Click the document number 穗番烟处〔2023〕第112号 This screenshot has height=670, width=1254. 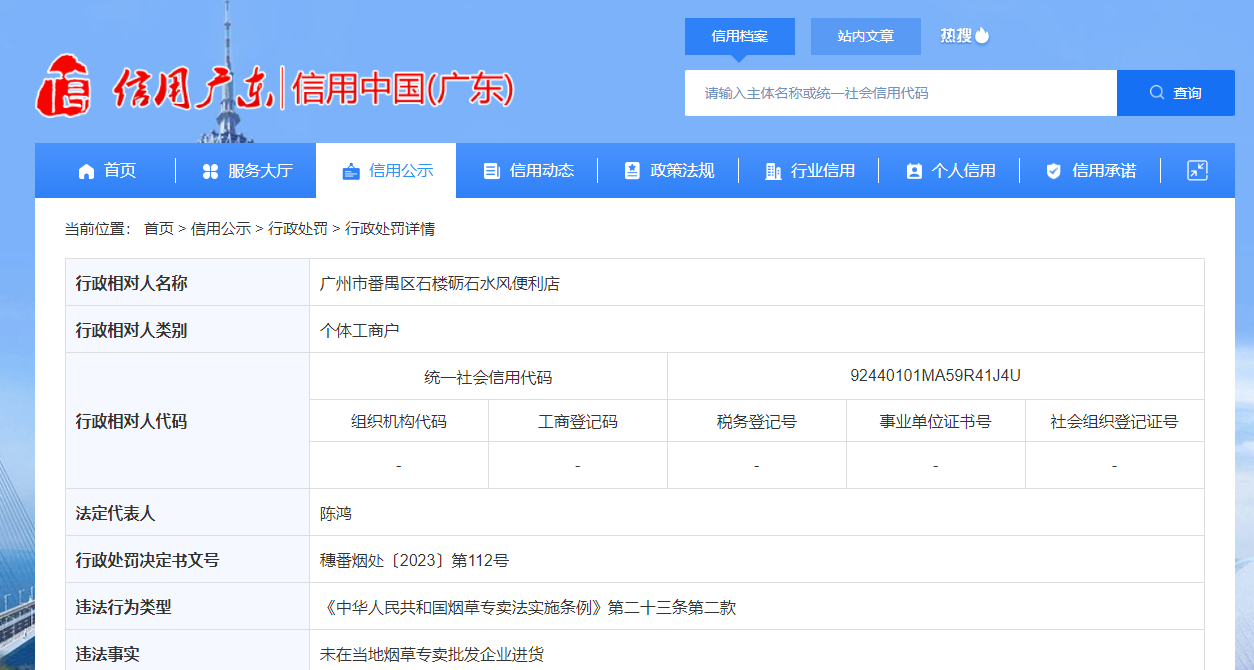pos(415,560)
